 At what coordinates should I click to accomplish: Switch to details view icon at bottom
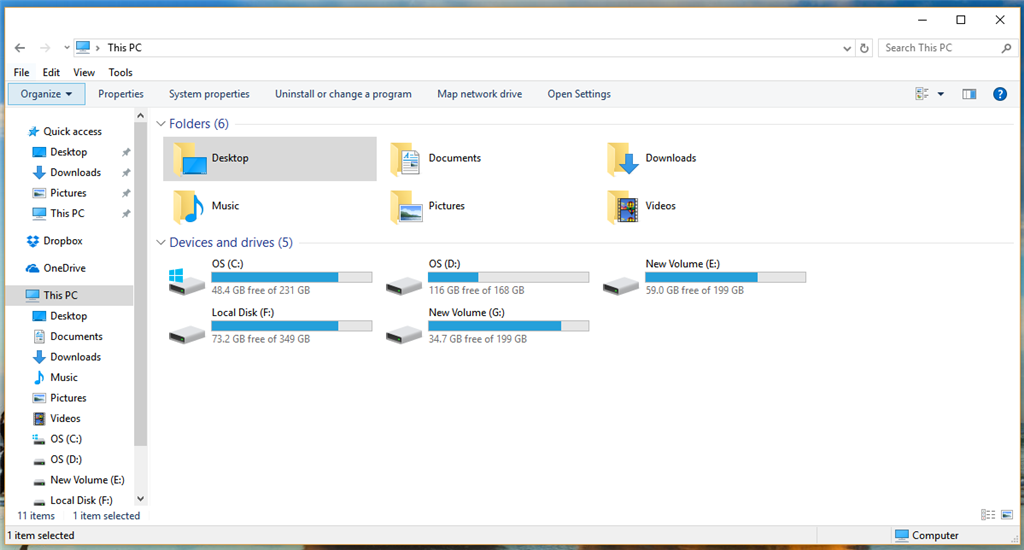point(988,515)
